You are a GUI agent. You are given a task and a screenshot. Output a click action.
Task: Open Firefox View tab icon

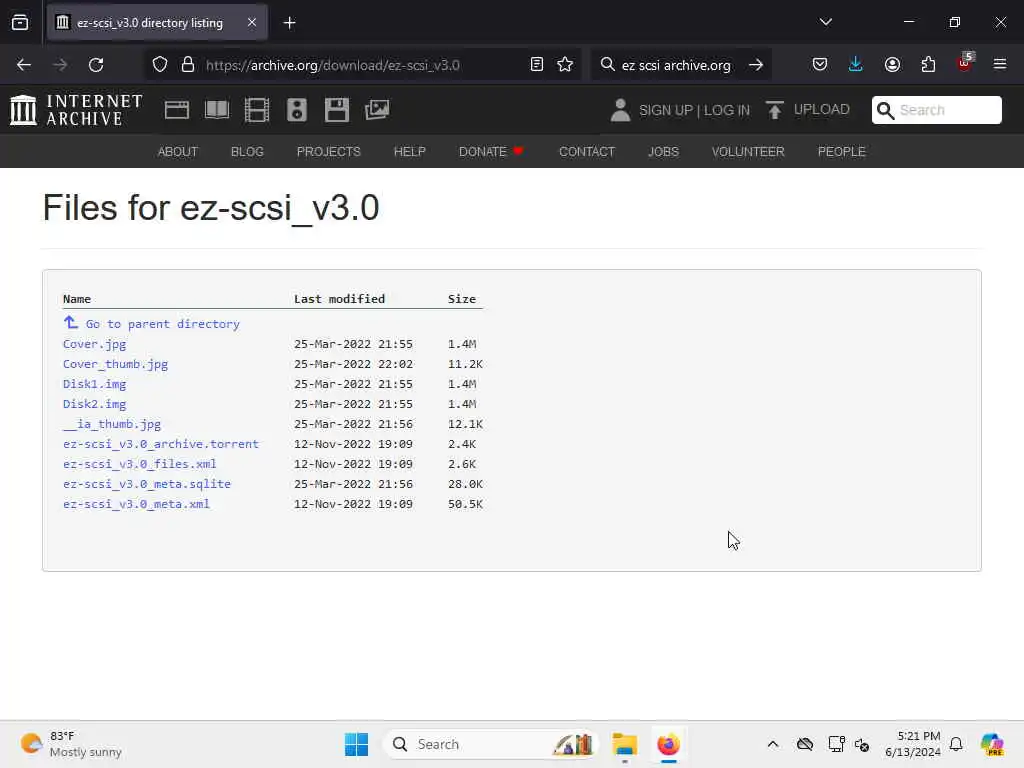coord(20,23)
